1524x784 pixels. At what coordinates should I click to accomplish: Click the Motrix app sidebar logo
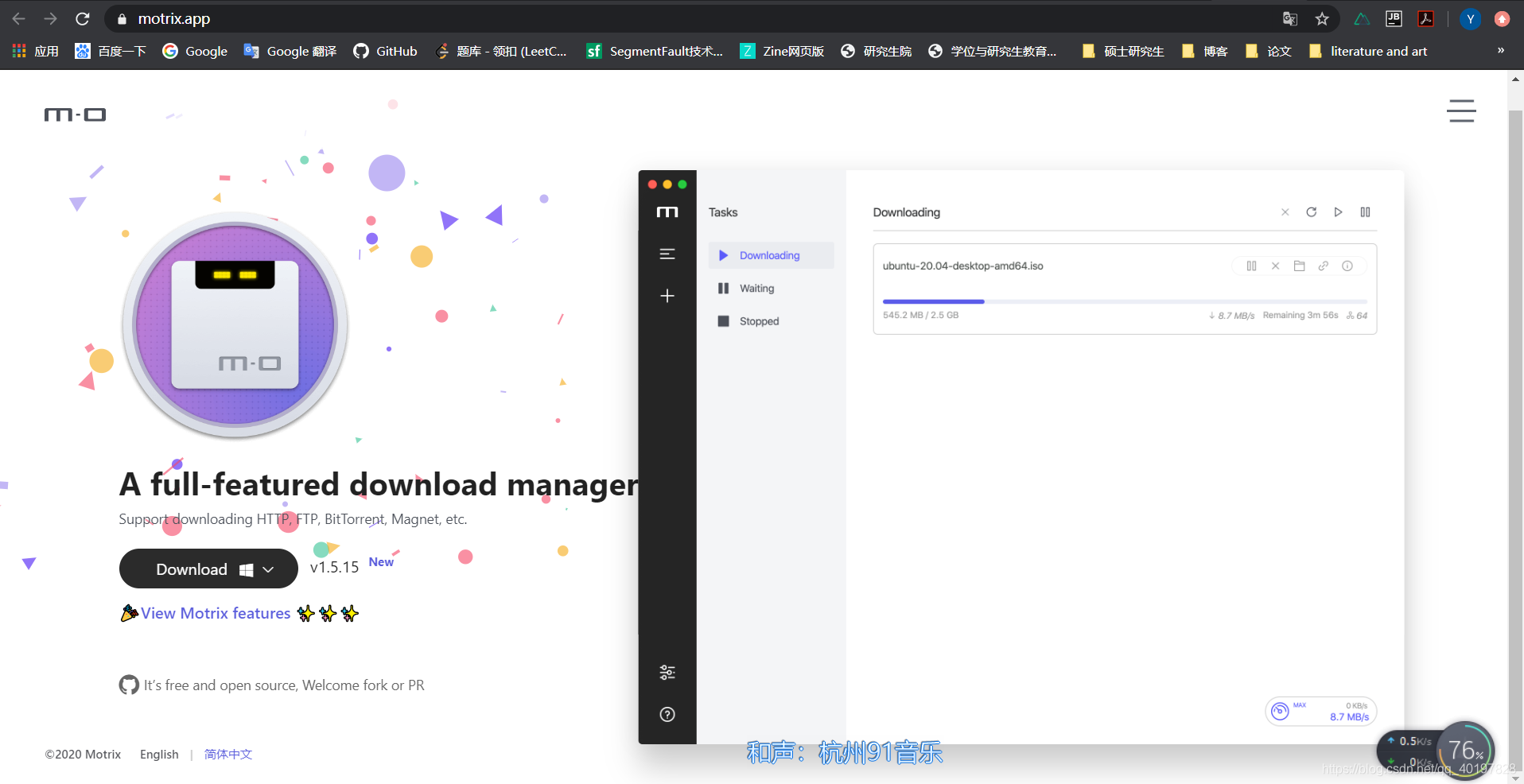[667, 212]
